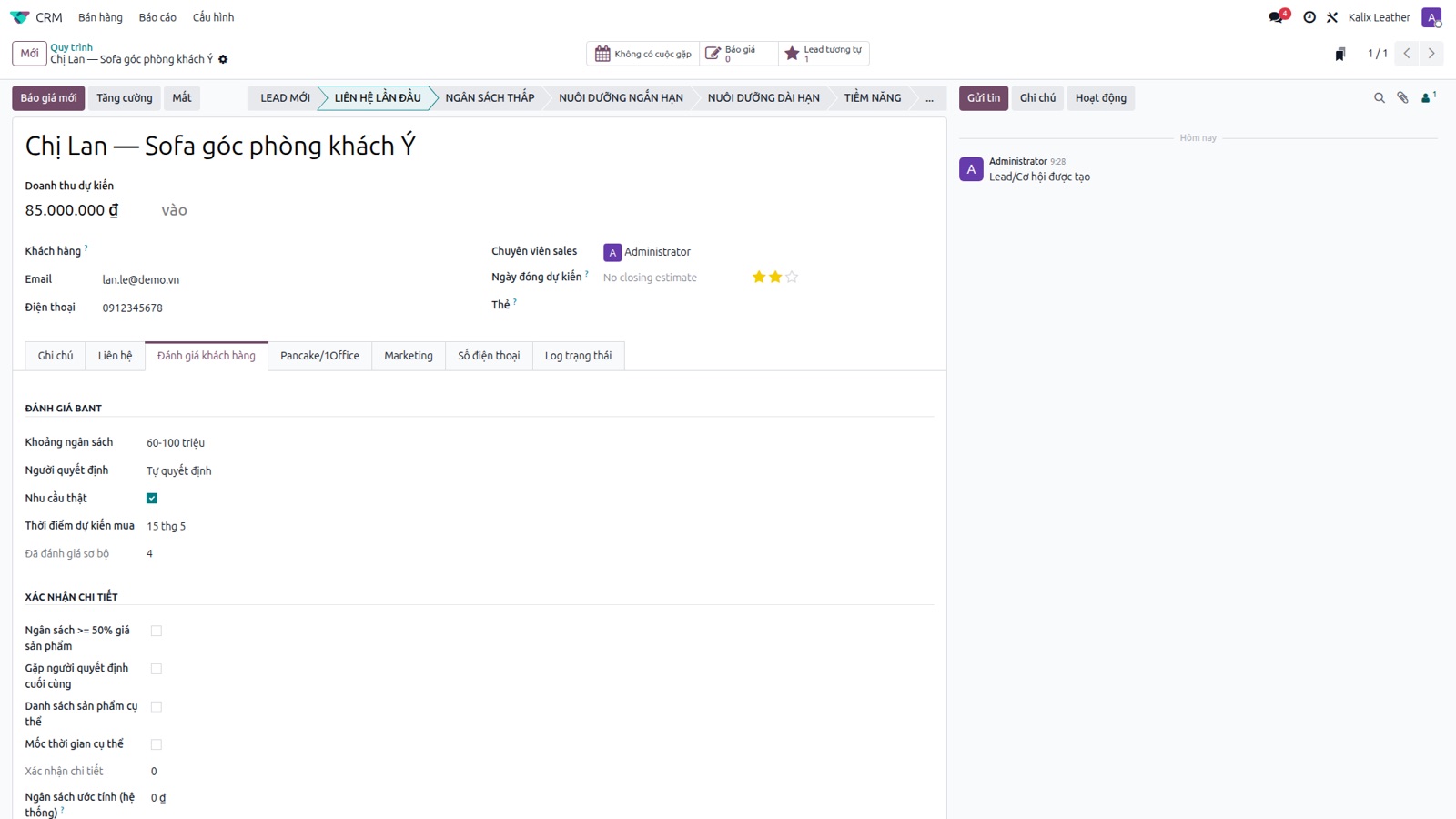Search chatter messages with magnifier icon
1456x819 pixels.
1380,97
